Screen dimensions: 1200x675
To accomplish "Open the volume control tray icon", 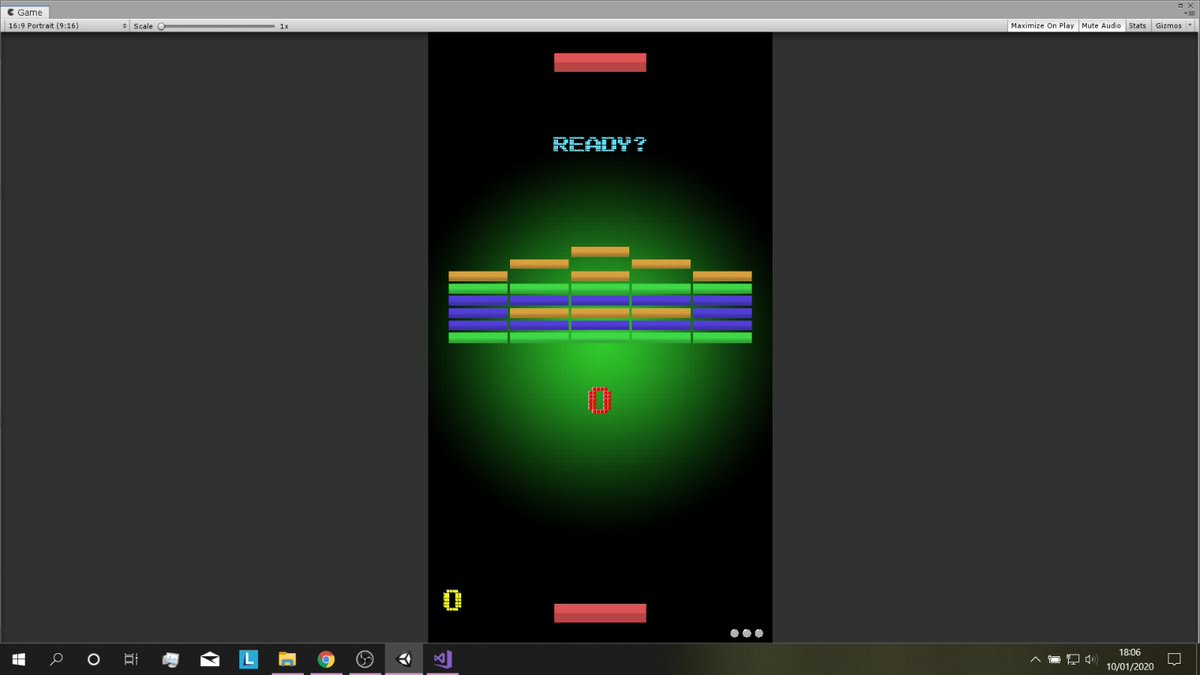I will pos(1091,660).
